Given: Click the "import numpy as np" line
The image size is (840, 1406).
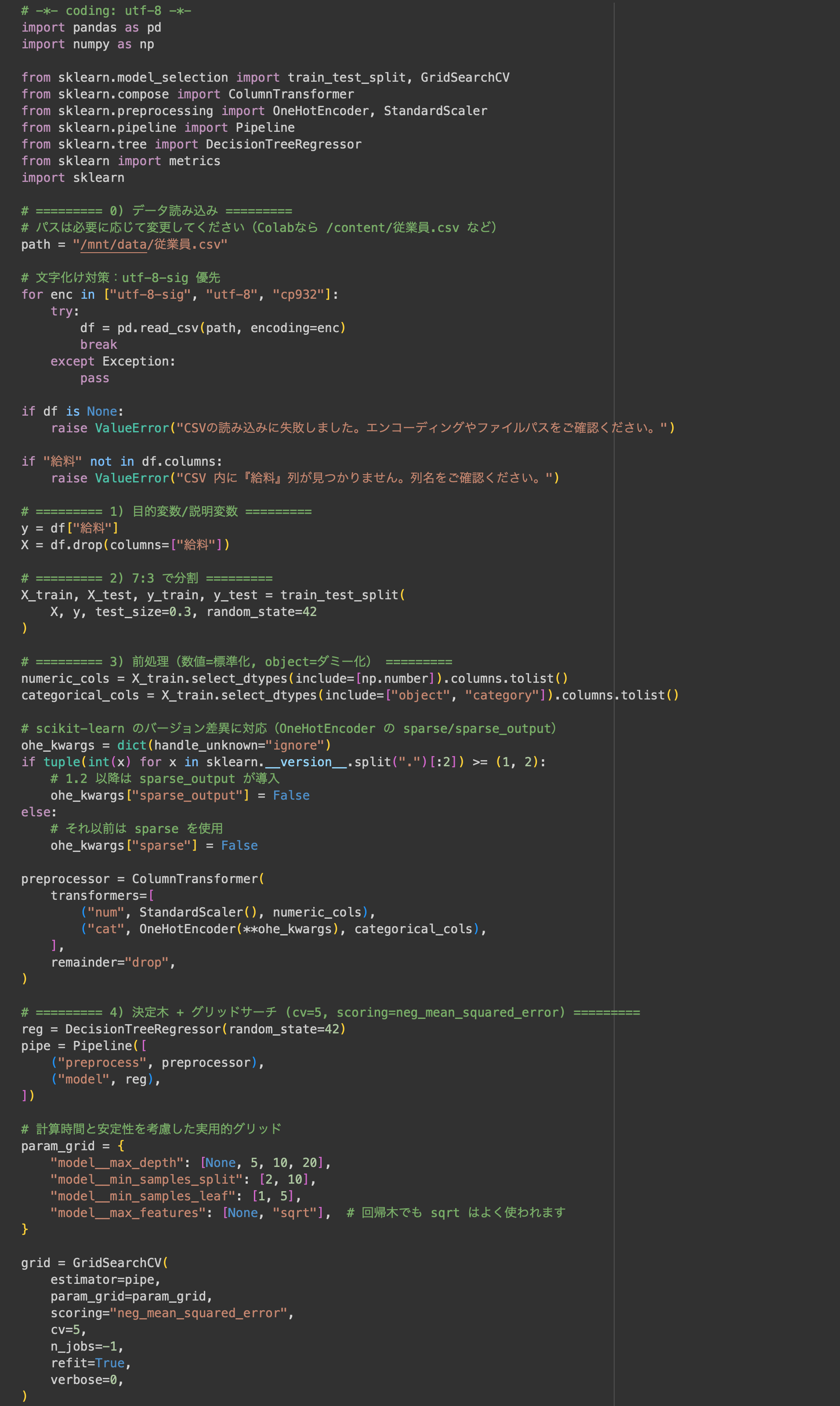Looking at the screenshot, I should (88, 44).
